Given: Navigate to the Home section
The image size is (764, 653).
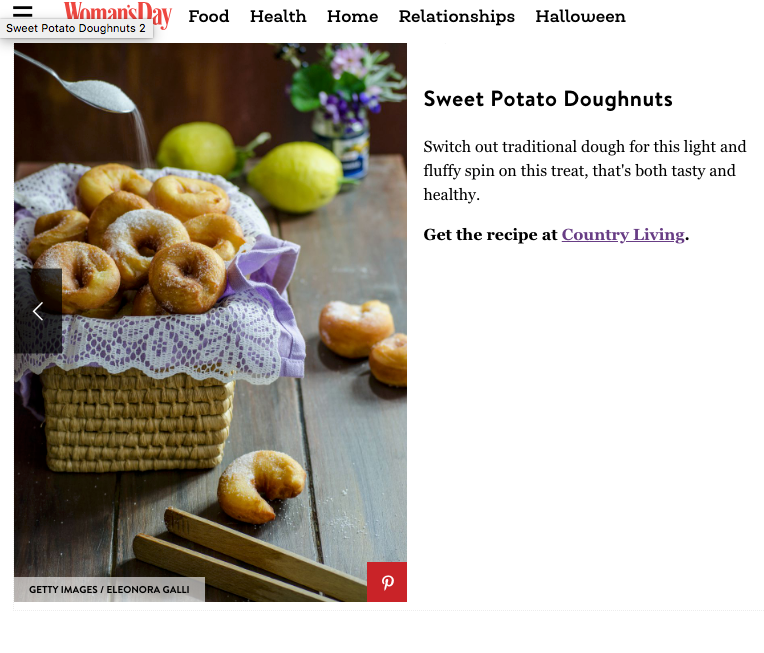Looking at the screenshot, I should click(x=352, y=16).
